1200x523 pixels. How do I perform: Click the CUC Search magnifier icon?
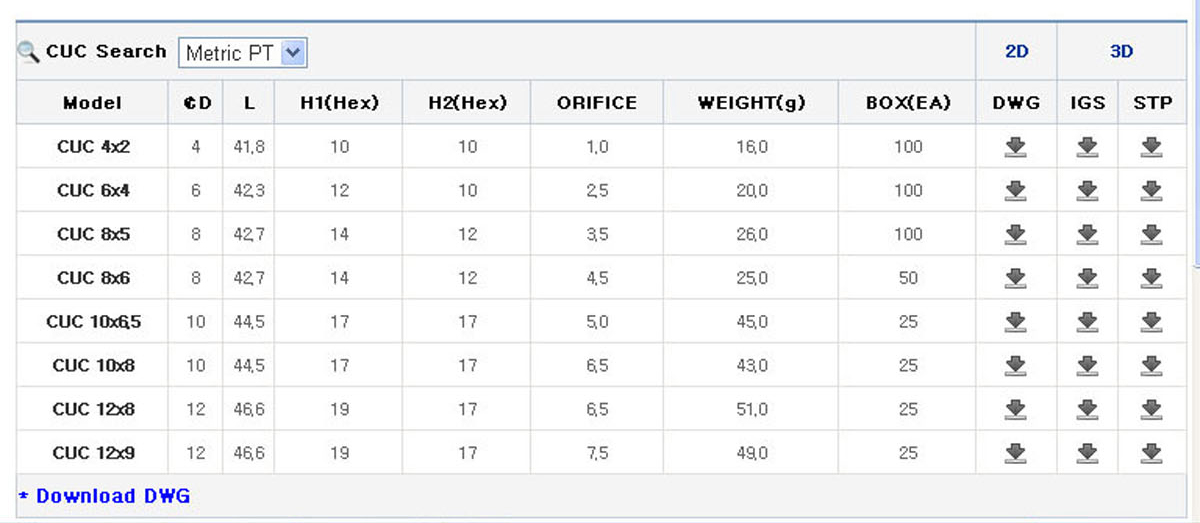[x=29, y=52]
